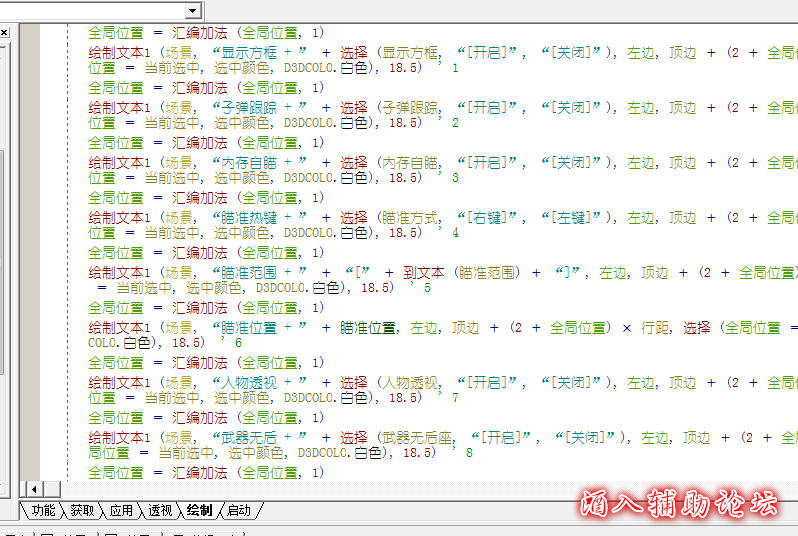
Task: Click the 到文本 function call
Action: [423, 272]
